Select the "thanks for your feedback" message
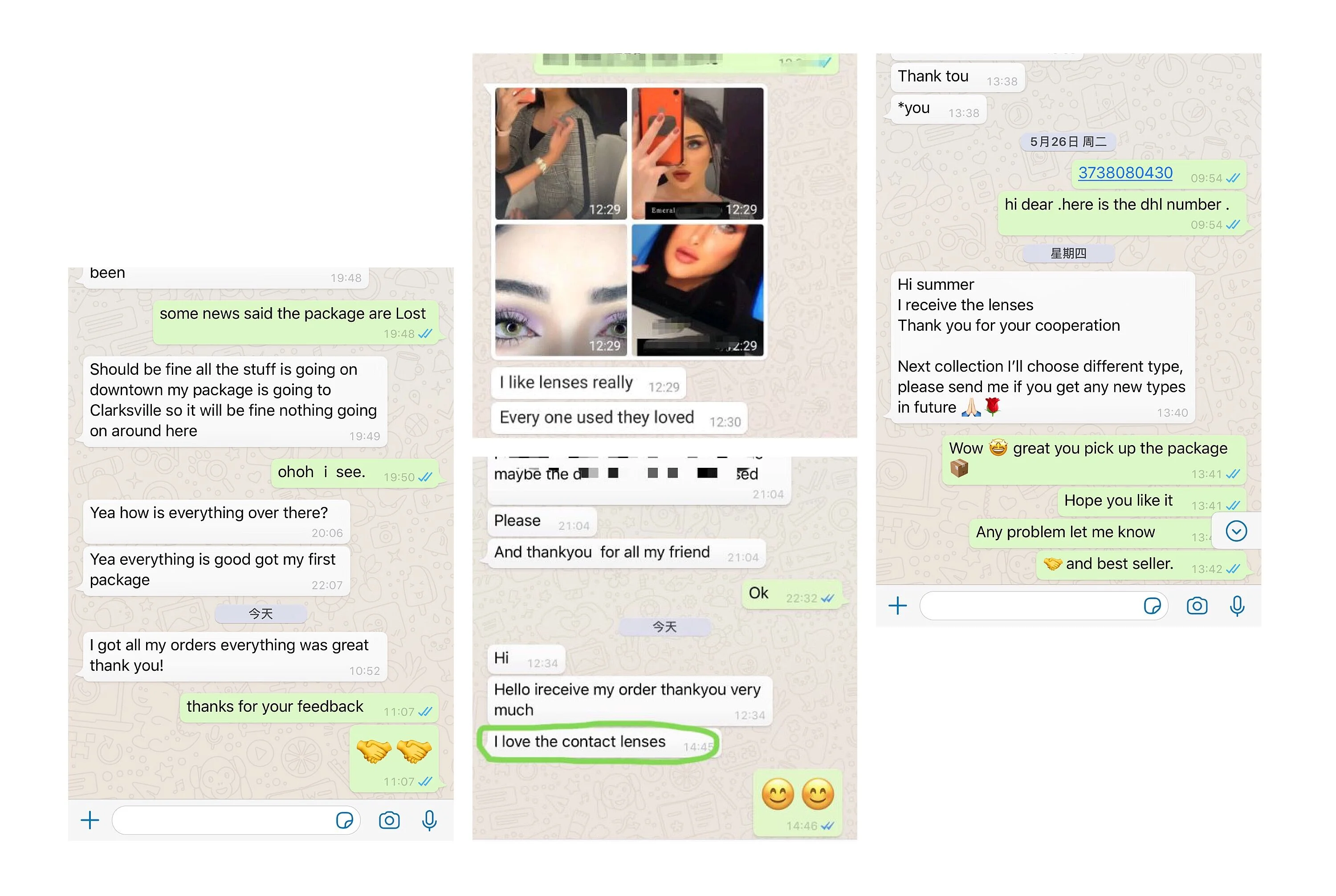The width and height of the screenshot is (1336, 896). tap(309, 708)
